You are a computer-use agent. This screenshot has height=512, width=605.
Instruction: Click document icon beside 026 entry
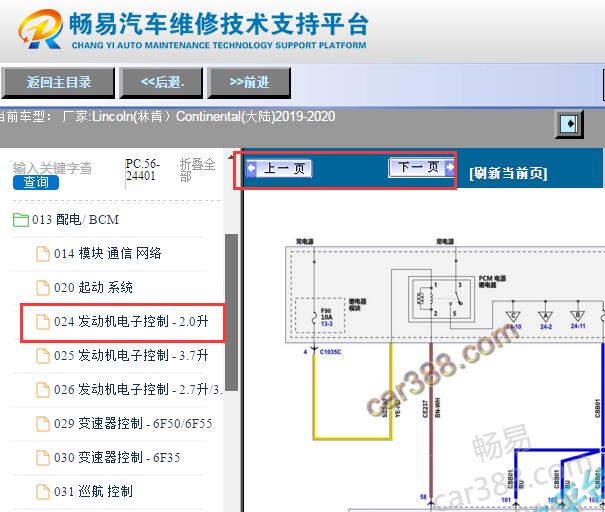(x=43, y=390)
